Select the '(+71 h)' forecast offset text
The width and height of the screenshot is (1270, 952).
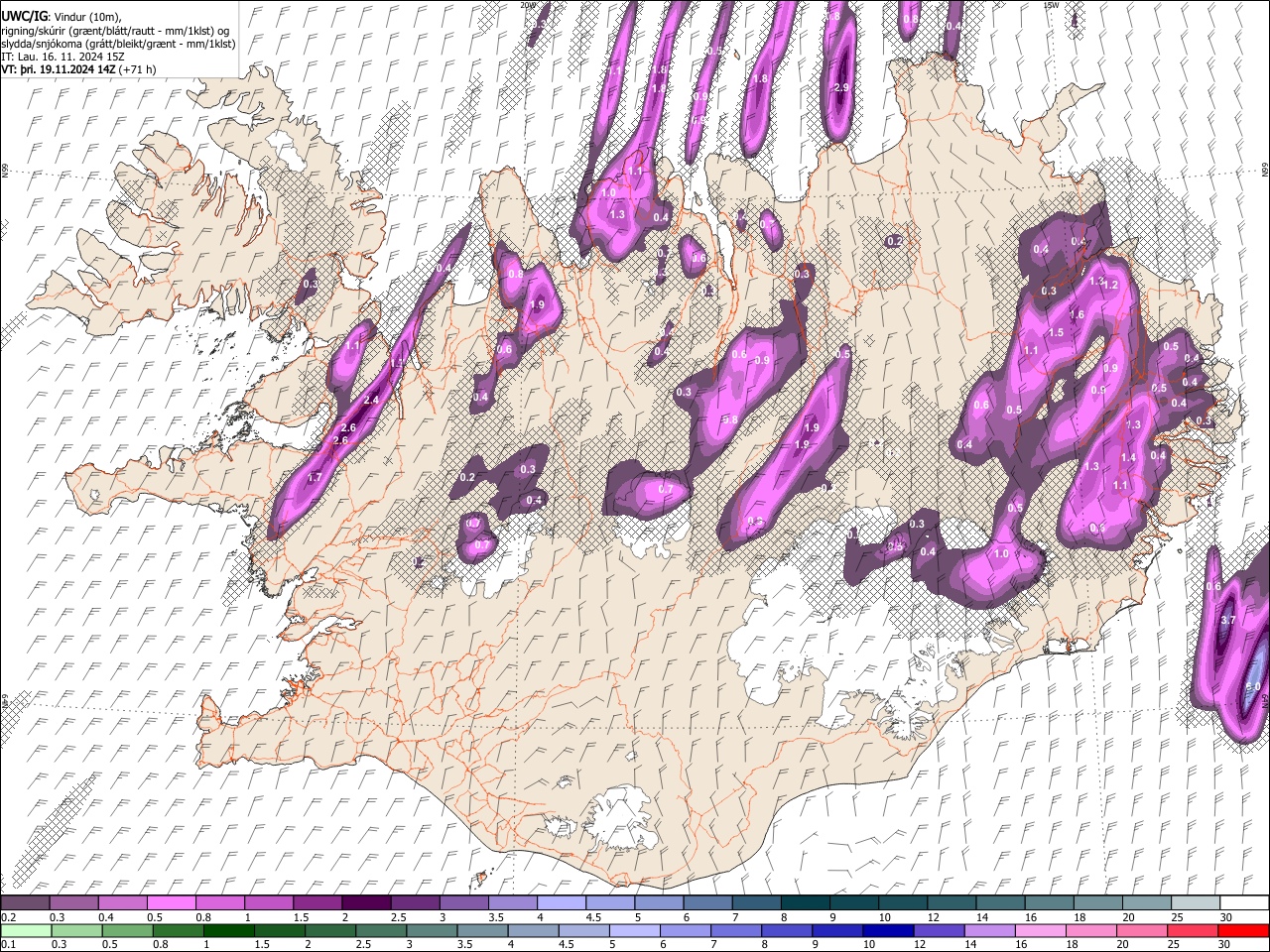point(138,69)
